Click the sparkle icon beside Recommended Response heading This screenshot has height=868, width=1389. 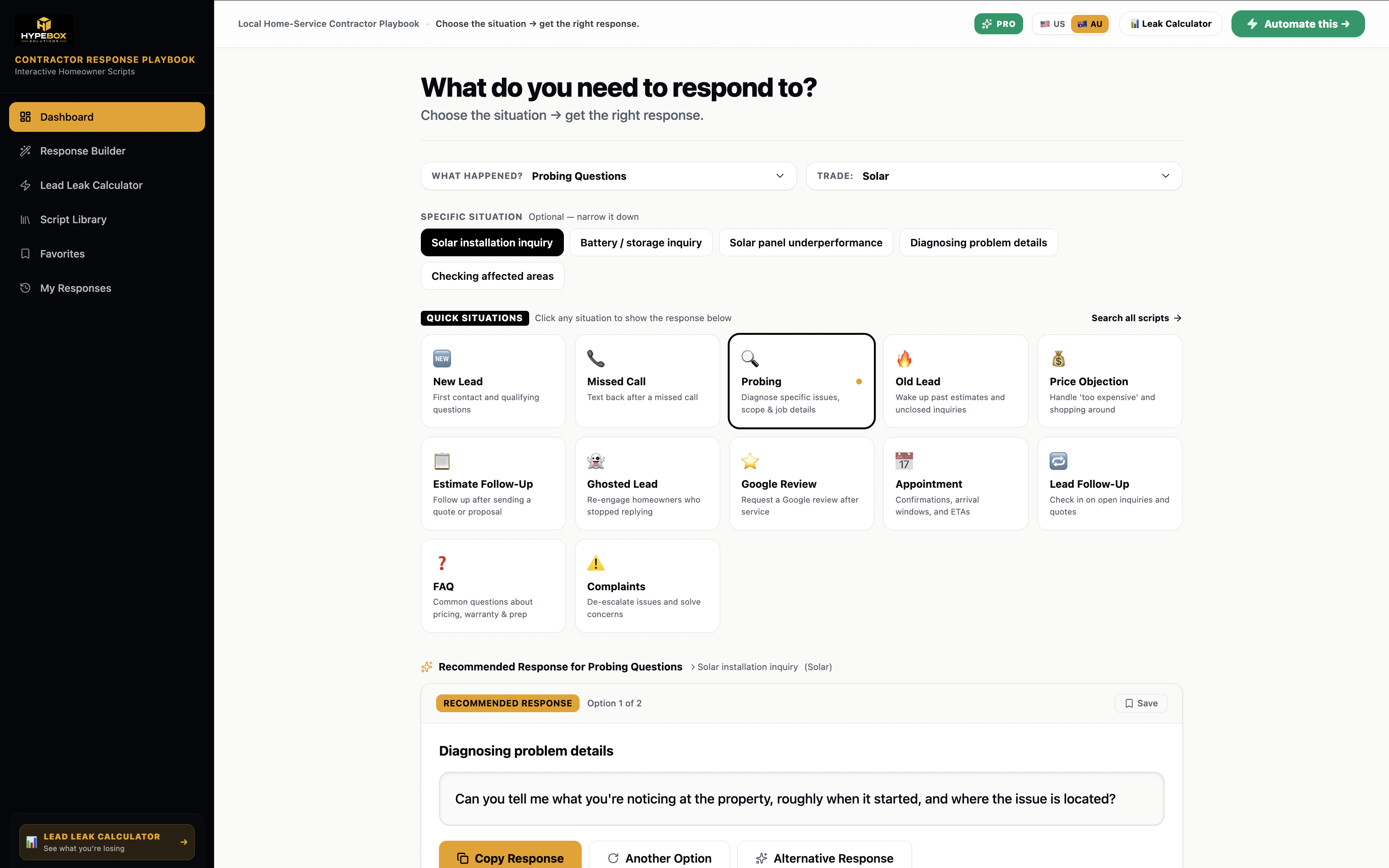[x=427, y=666]
